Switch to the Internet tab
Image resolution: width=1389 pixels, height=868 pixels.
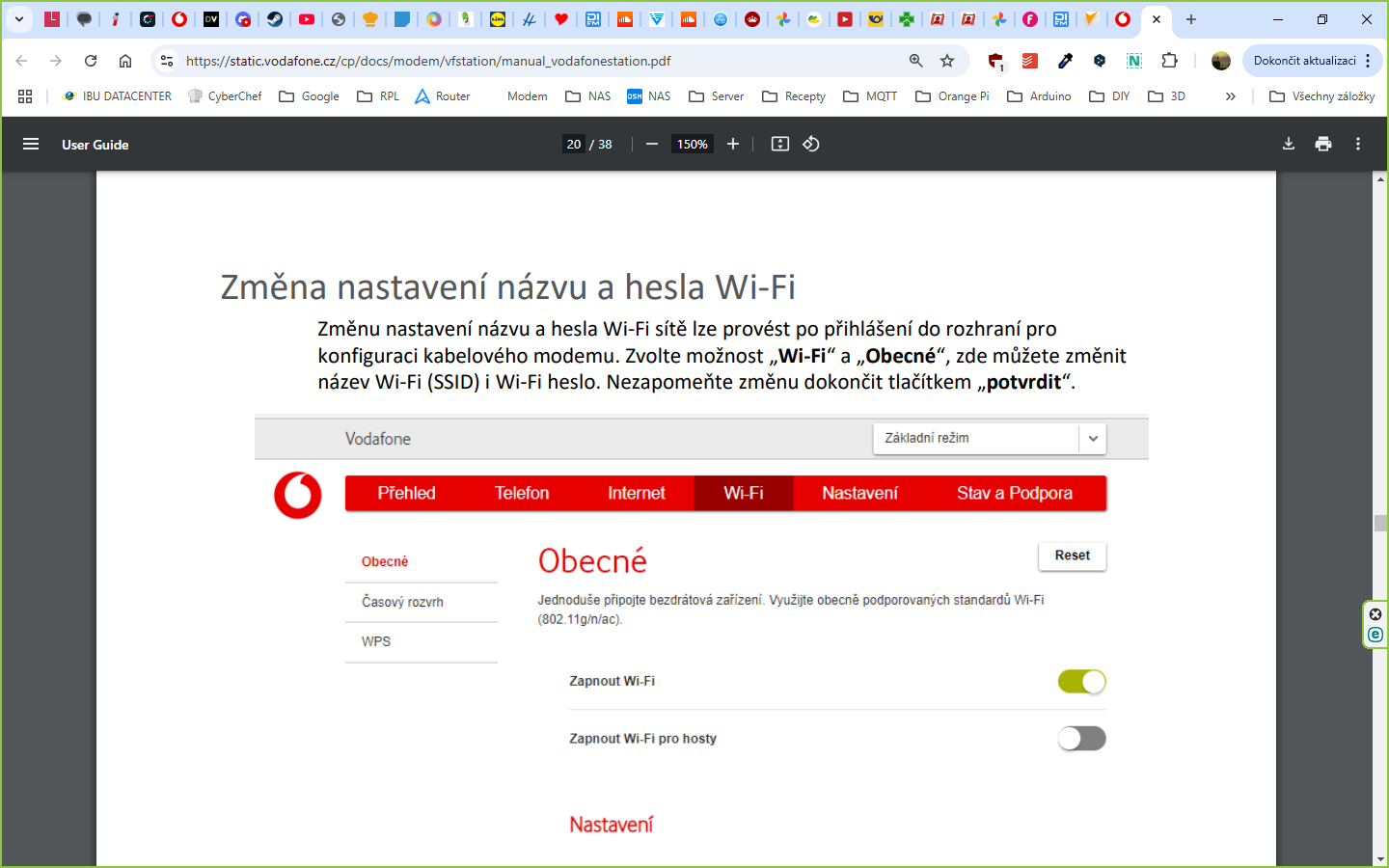(x=636, y=493)
